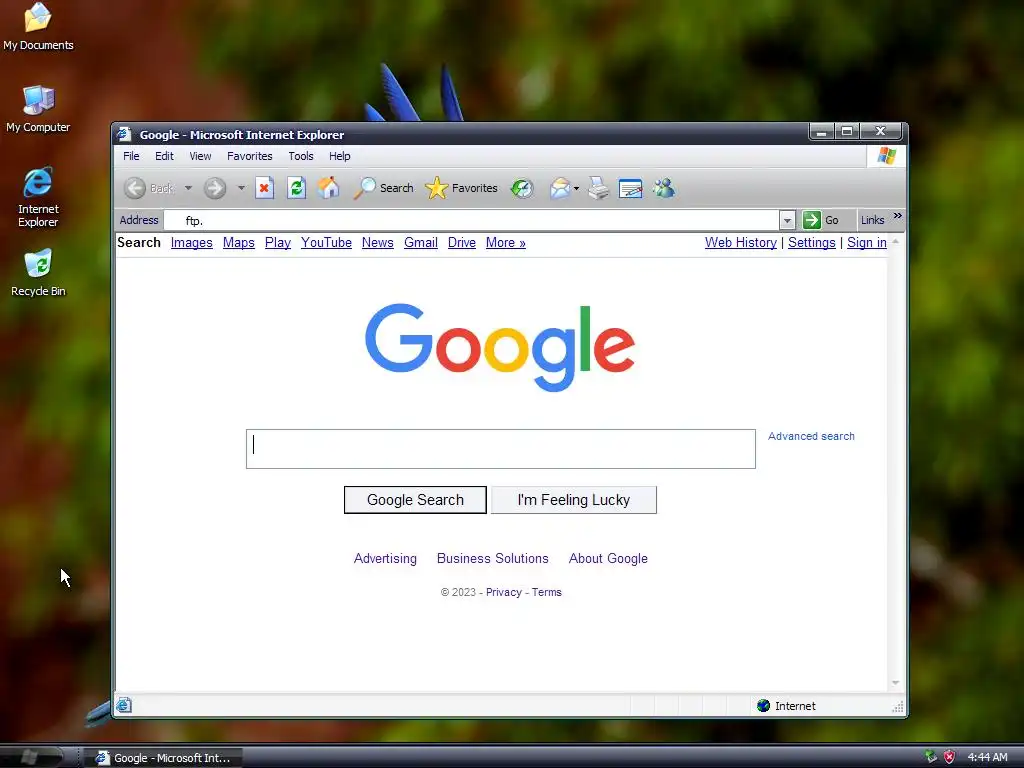Viewport: 1024px width, 768px height.
Task: Open the Terms link
Action: [x=547, y=592]
